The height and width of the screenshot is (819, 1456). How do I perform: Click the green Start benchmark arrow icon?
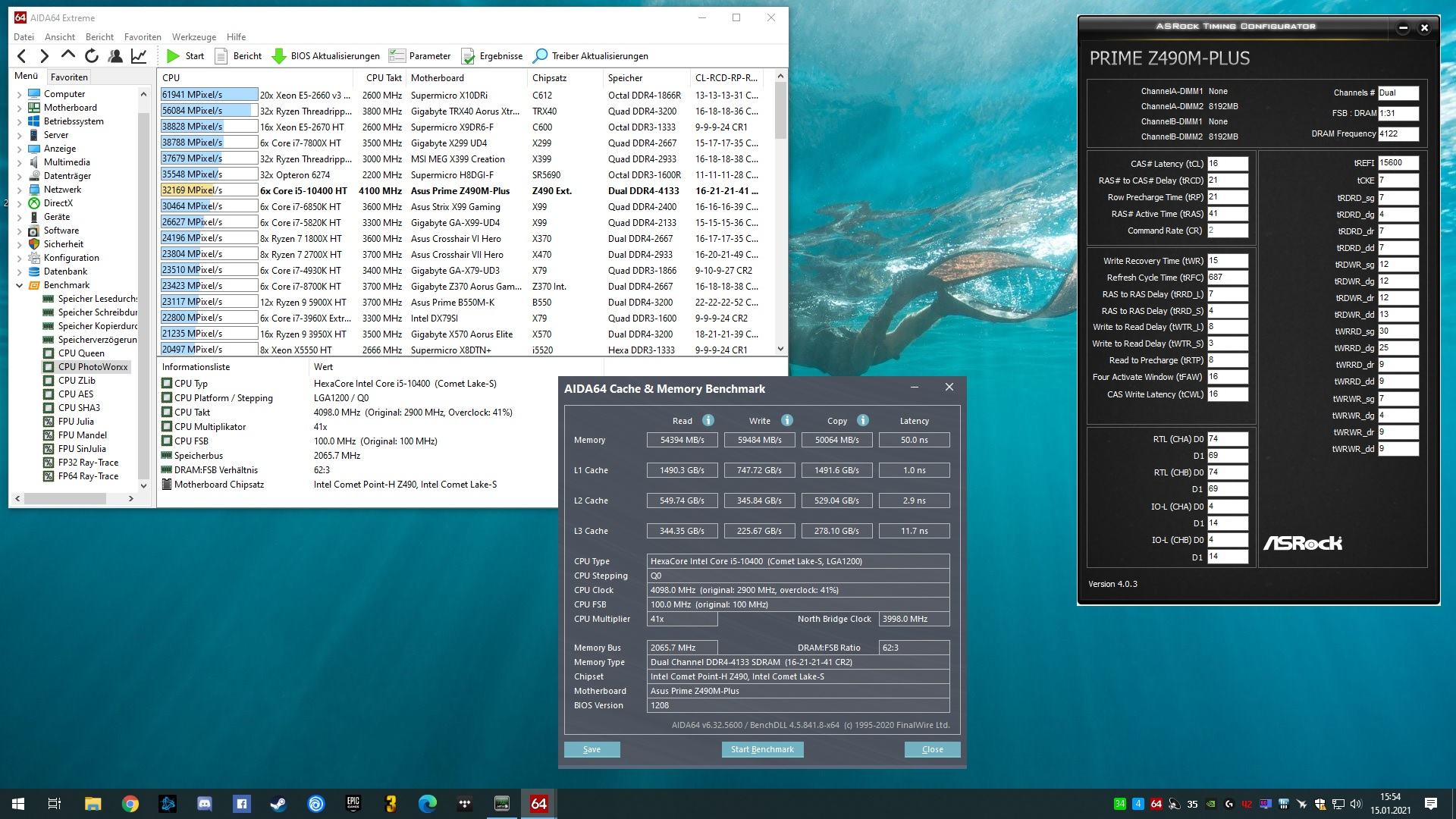173,56
